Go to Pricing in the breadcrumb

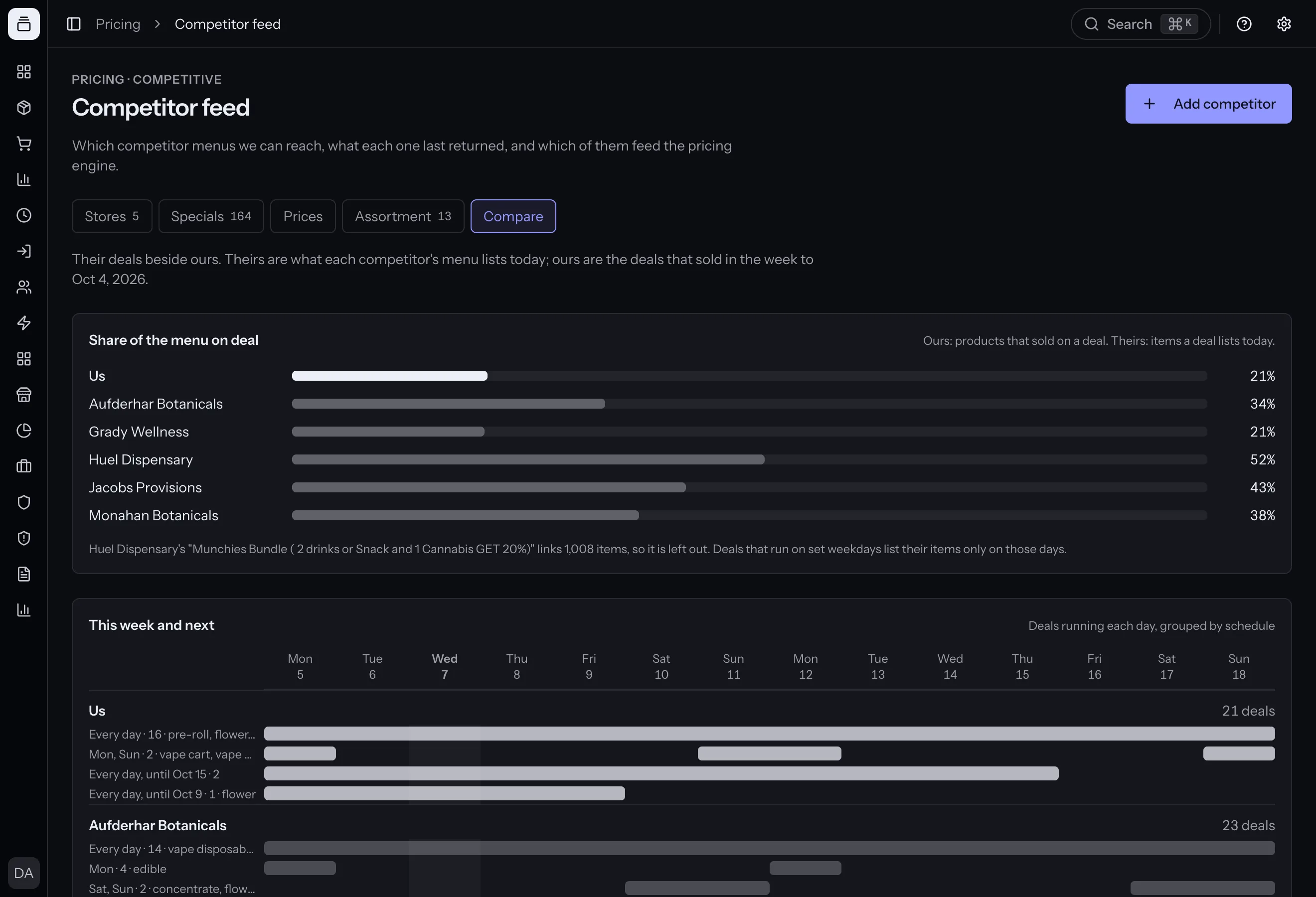coord(118,24)
